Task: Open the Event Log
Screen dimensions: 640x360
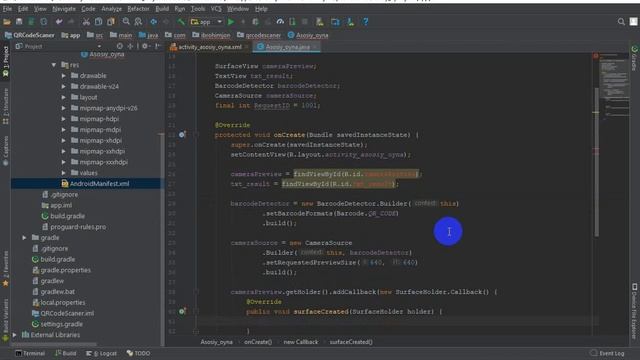Action: (x=607, y=353)
